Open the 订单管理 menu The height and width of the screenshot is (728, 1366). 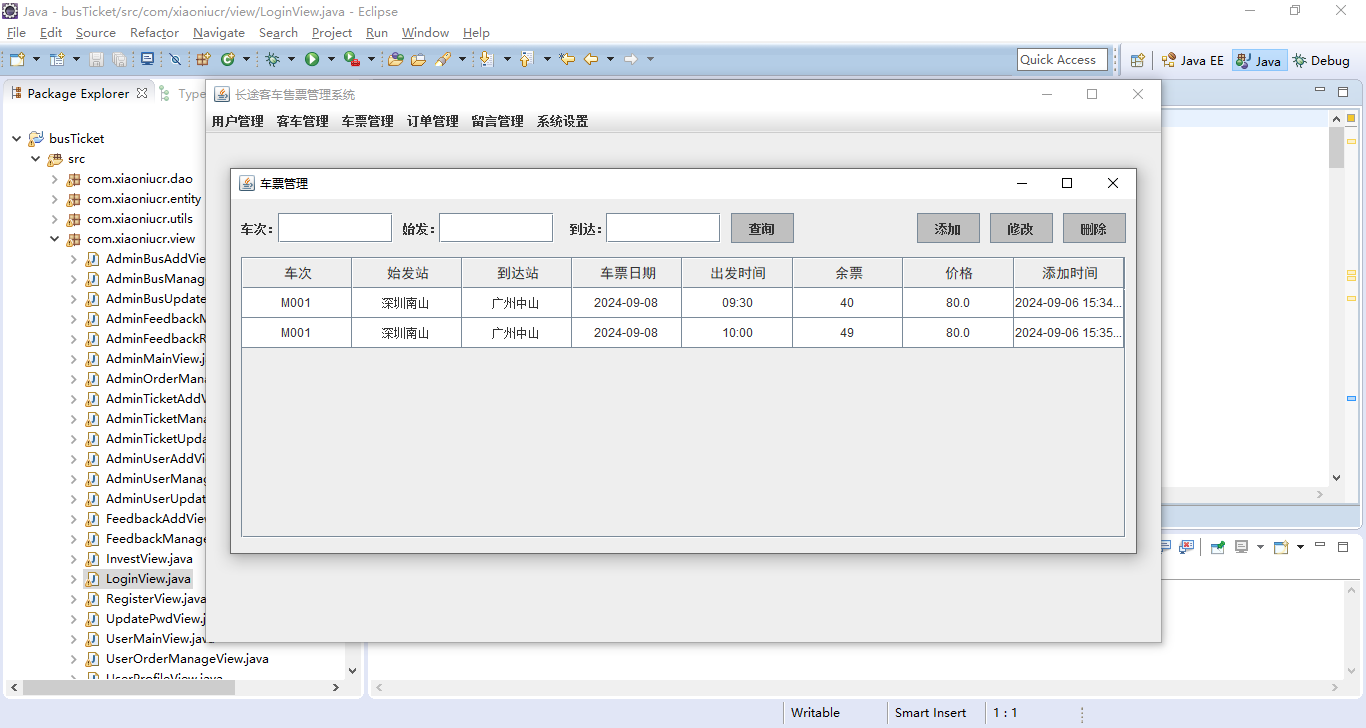(433, 122)
